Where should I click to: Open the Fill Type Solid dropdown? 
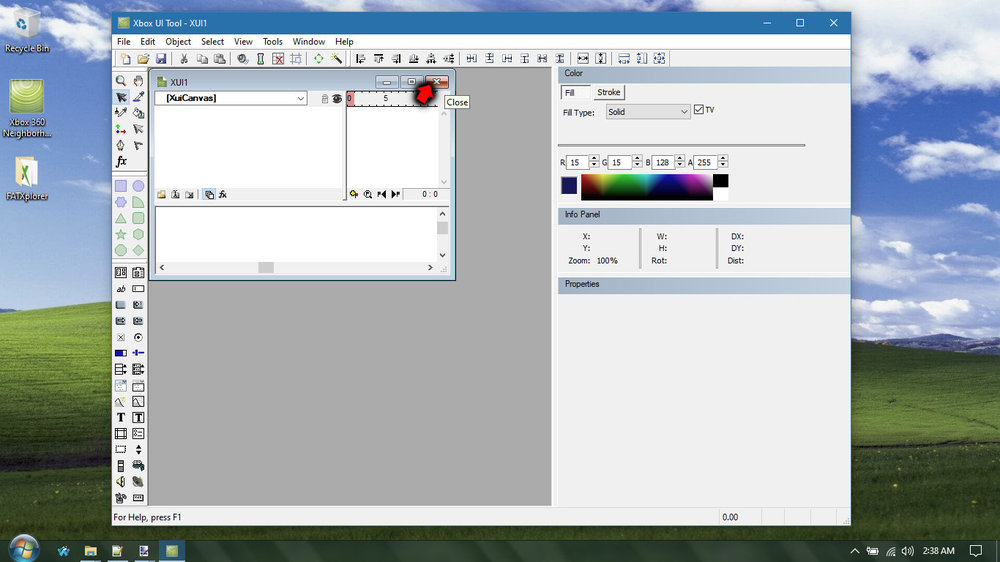point(648,112)
